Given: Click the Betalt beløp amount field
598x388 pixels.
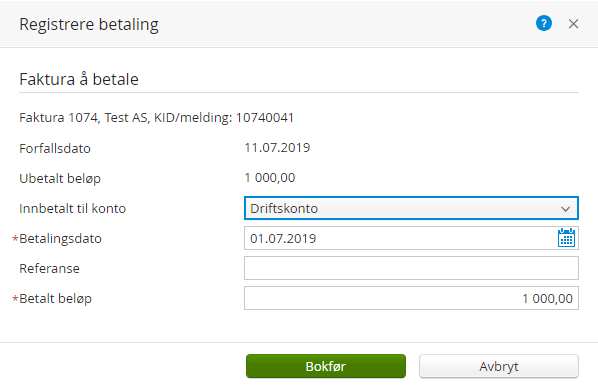Looking at the screenshot, I should [x=411, y=298].
